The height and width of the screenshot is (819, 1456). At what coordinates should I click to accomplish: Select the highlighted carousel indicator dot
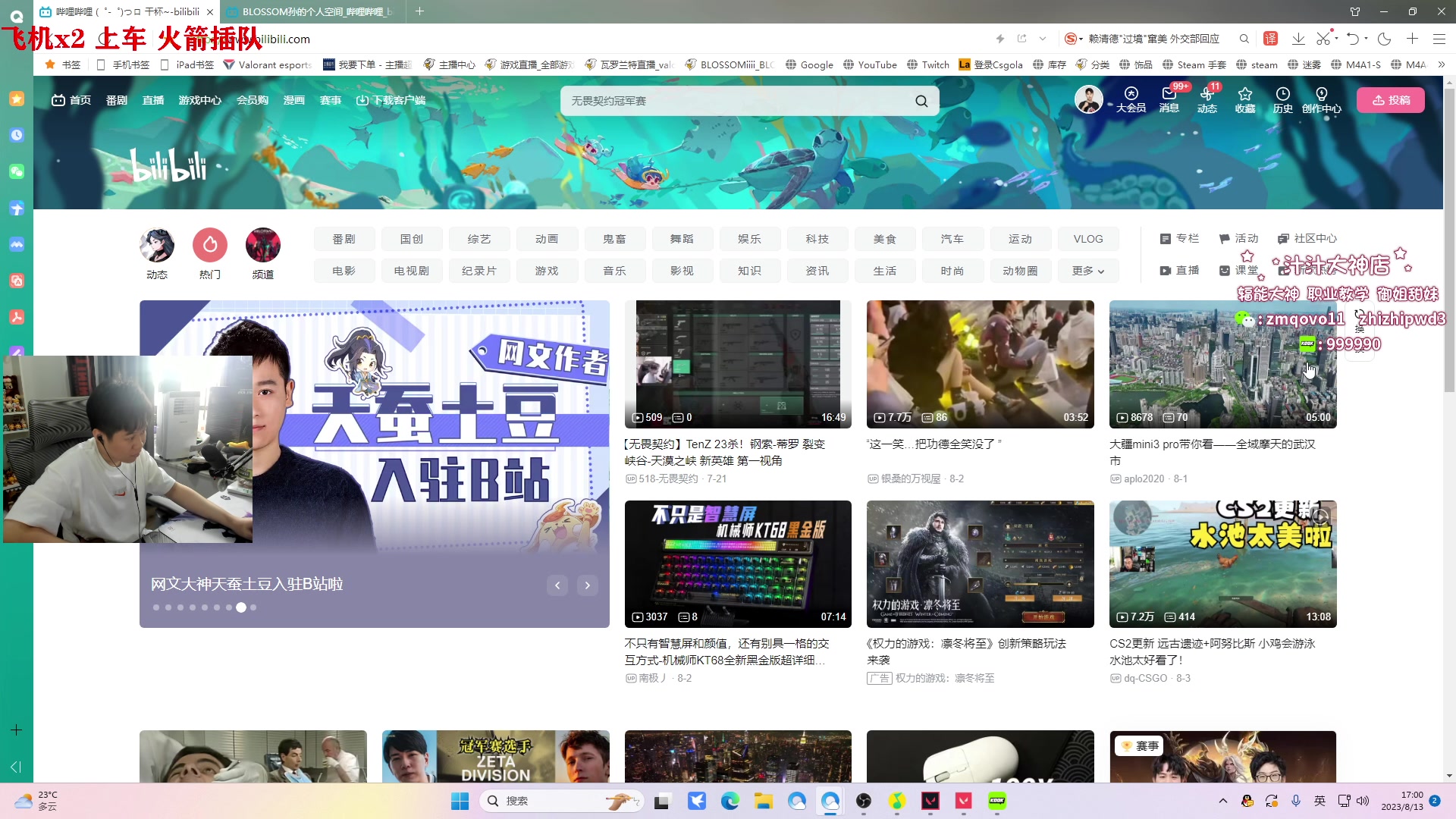click(241, 607)
